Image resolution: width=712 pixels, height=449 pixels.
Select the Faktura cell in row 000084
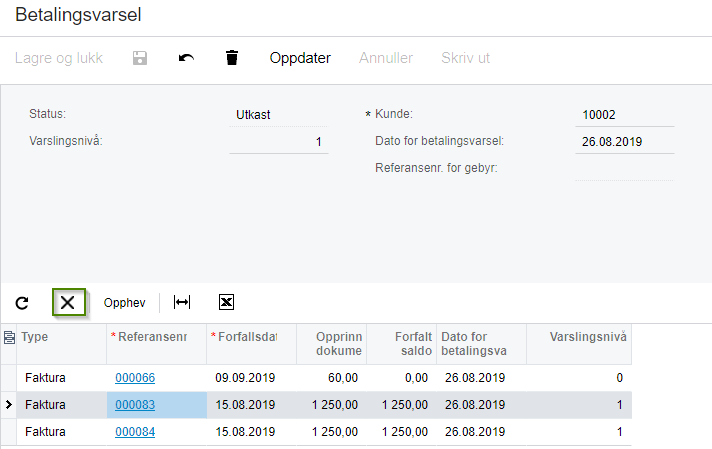coord(61,432)
